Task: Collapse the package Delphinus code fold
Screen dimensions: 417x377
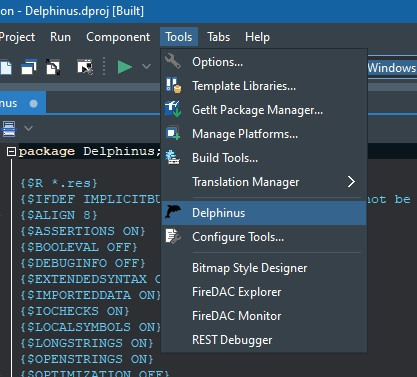Action: point(11,152)
